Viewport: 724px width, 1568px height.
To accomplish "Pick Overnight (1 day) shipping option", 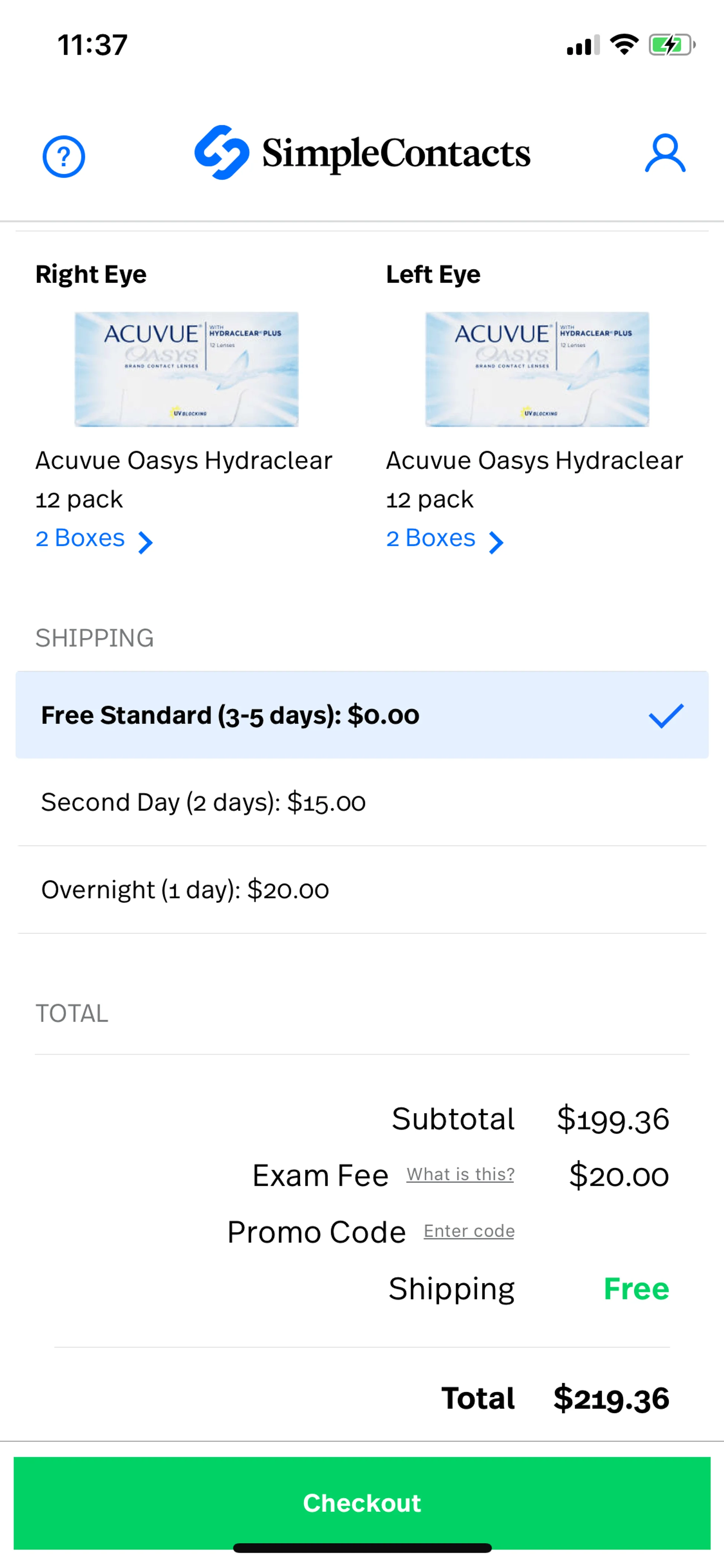I will point(185,890).
